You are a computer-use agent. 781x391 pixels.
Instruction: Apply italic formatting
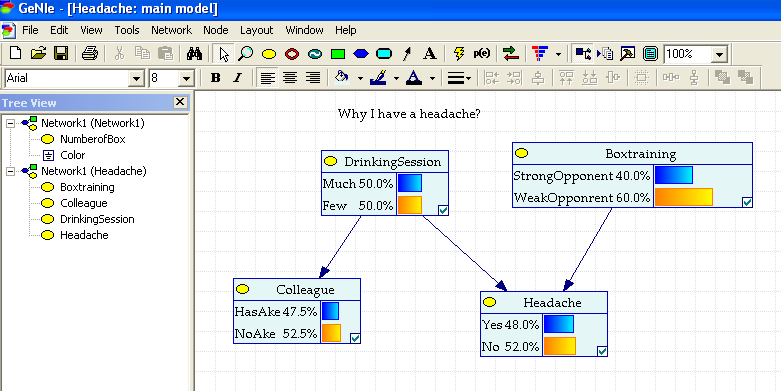click(x=238, y=78)
